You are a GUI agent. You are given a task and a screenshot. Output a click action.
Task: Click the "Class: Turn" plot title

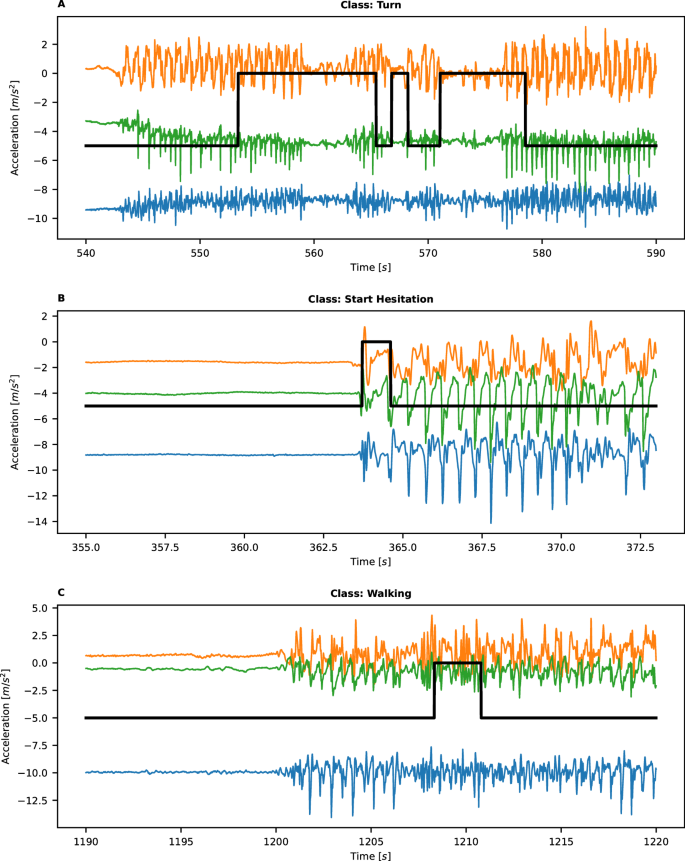tap(371, 5)
